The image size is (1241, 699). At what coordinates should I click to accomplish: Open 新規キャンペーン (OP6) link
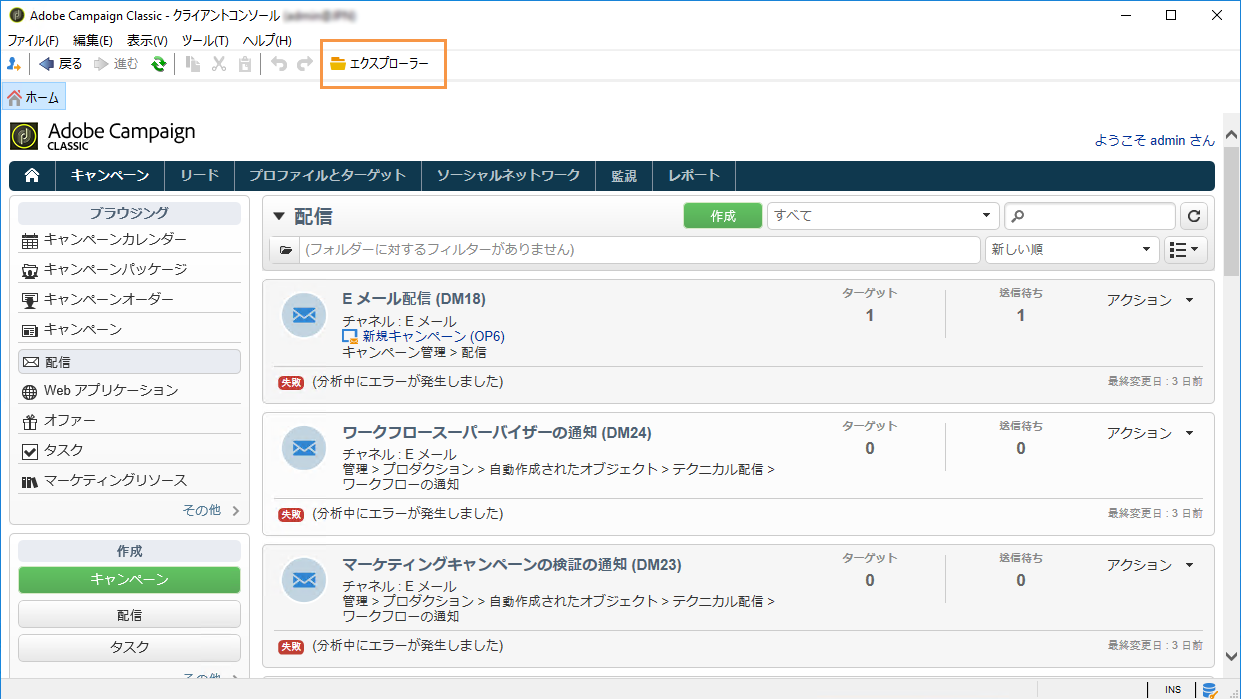[433, 336]
